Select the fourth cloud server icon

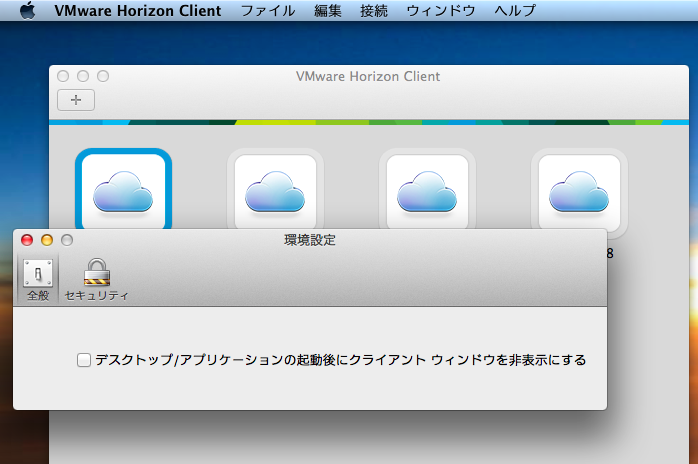579,191
